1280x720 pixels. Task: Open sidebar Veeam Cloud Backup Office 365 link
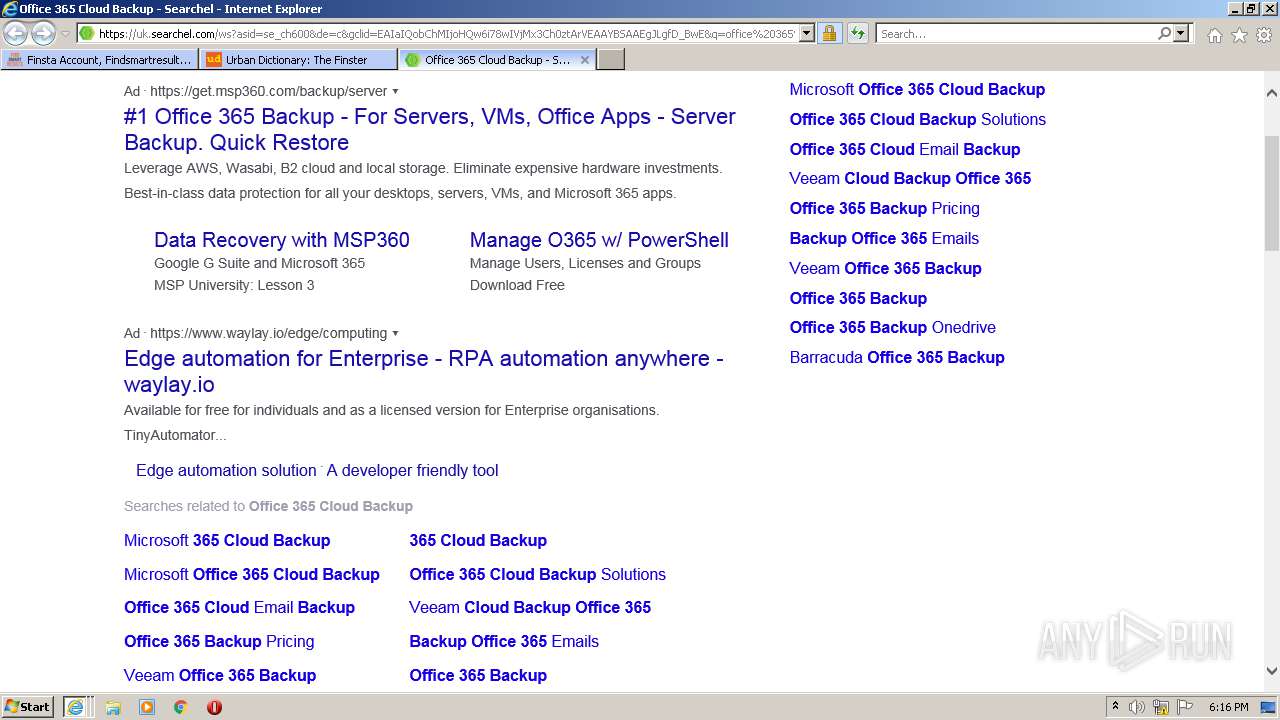[910, 178]
